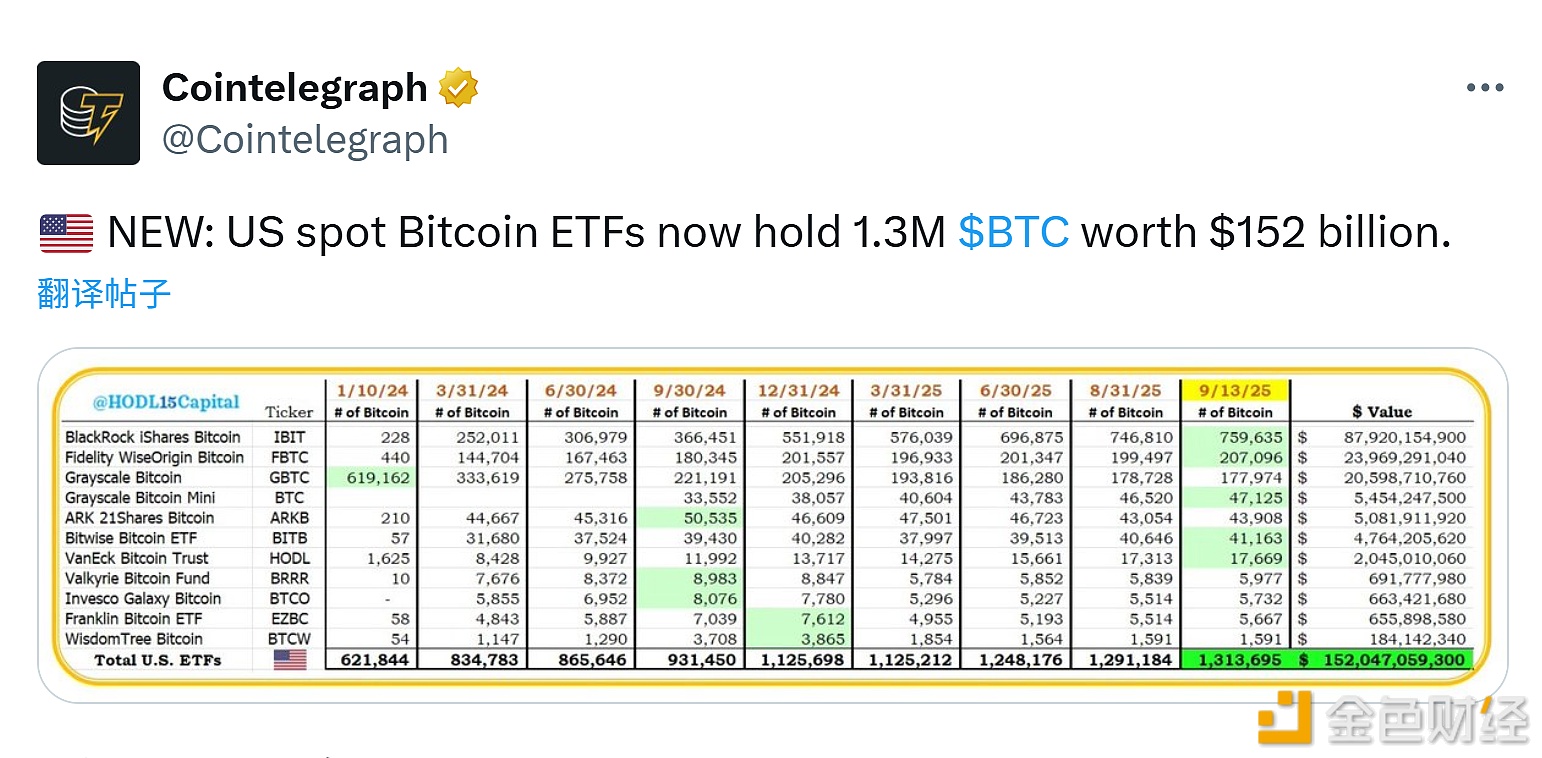Open the $BTC cashtag link
Screen dimensions: 1542x758
coord(1013,233)
